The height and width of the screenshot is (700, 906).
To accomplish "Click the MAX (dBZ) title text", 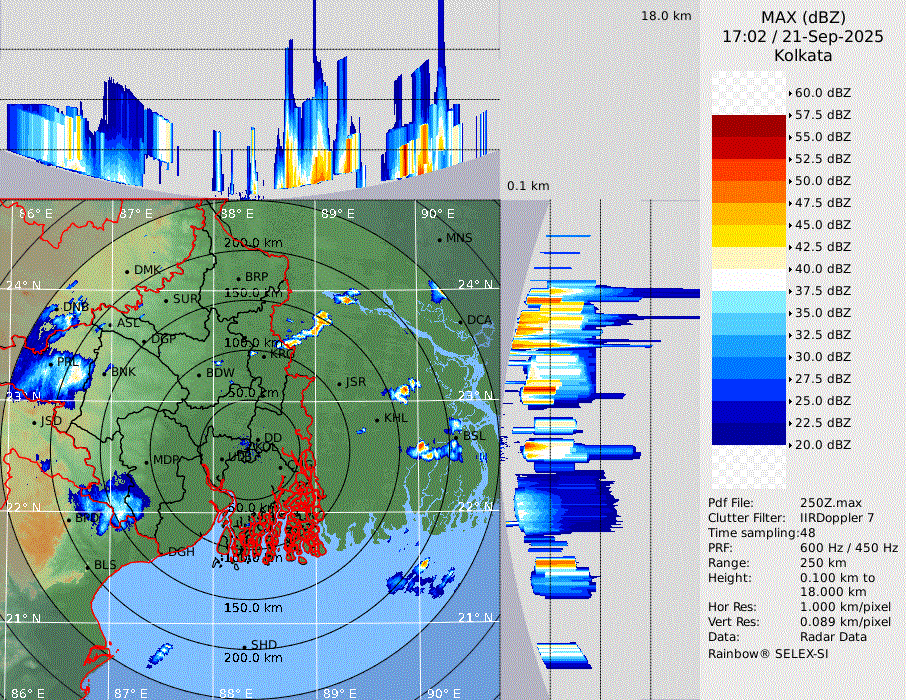I will point(803,17).
